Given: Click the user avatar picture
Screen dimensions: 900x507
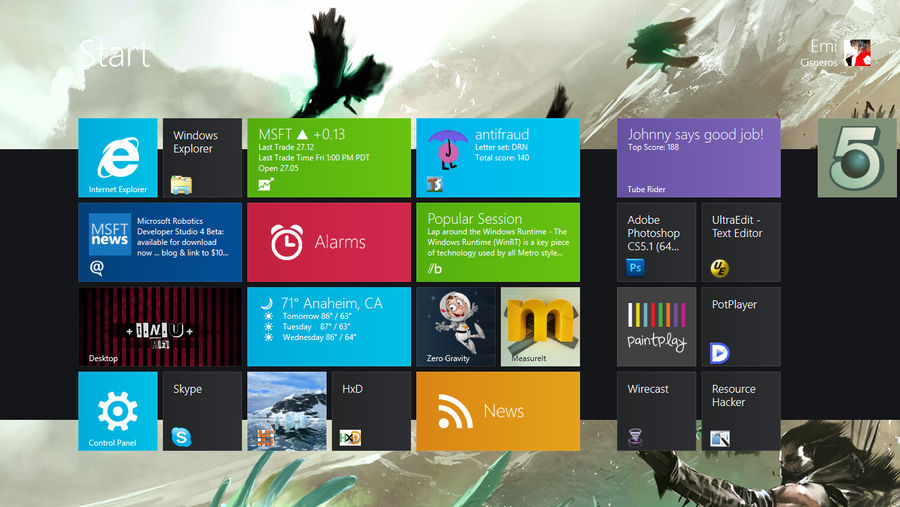Looking at the screenshot, I should point(858,53).
